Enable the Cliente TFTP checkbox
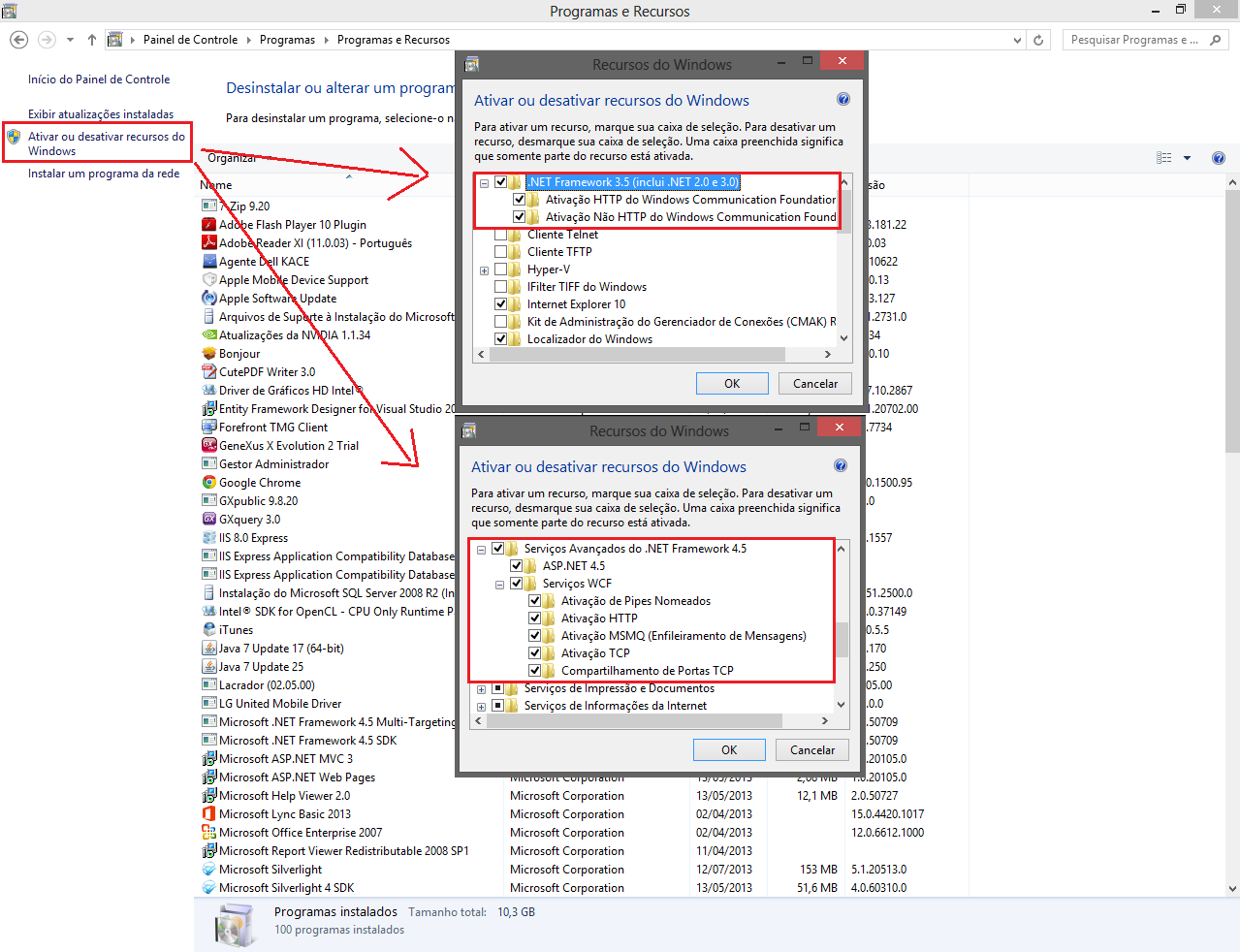Viewport: 1240px width, 952px height. pos(501,252)
